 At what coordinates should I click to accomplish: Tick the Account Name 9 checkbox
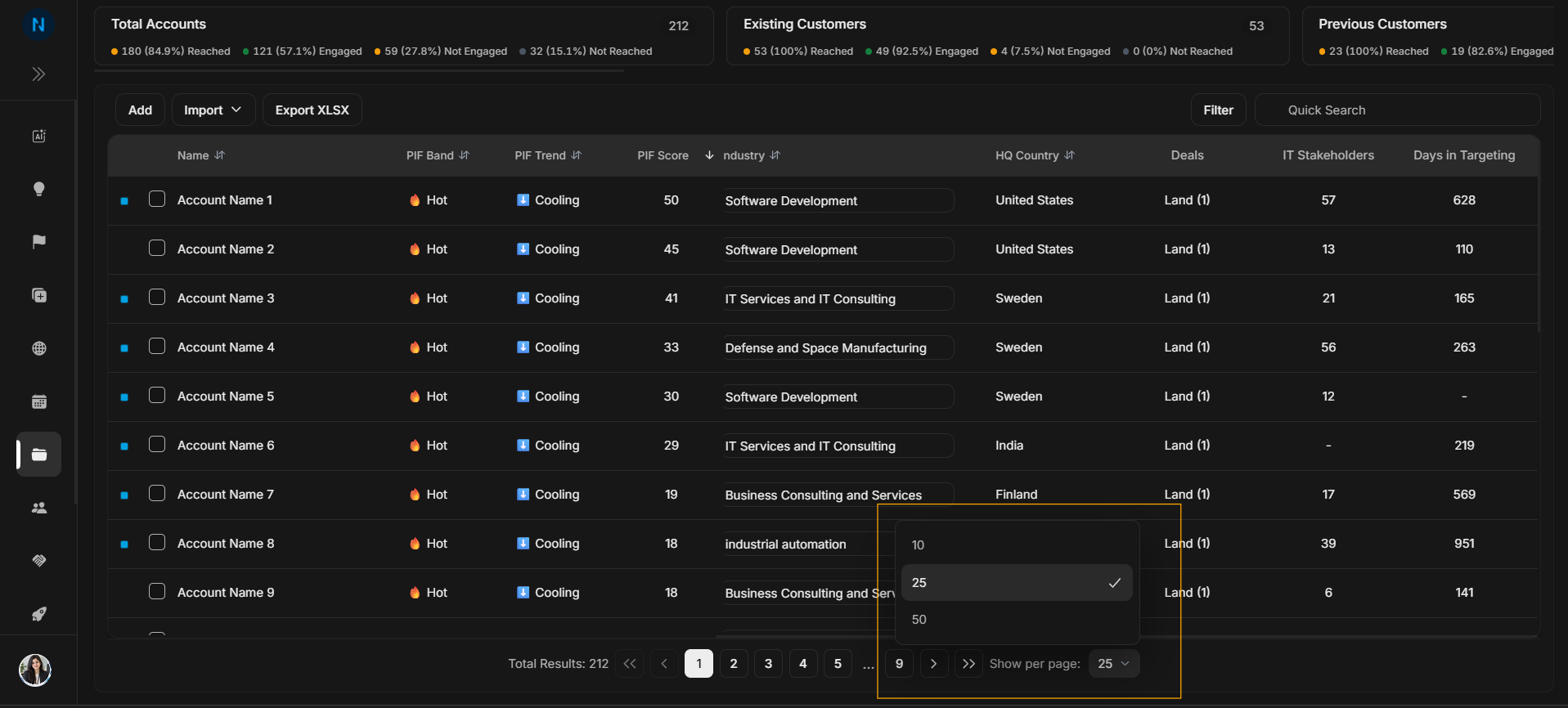[157, 592]
